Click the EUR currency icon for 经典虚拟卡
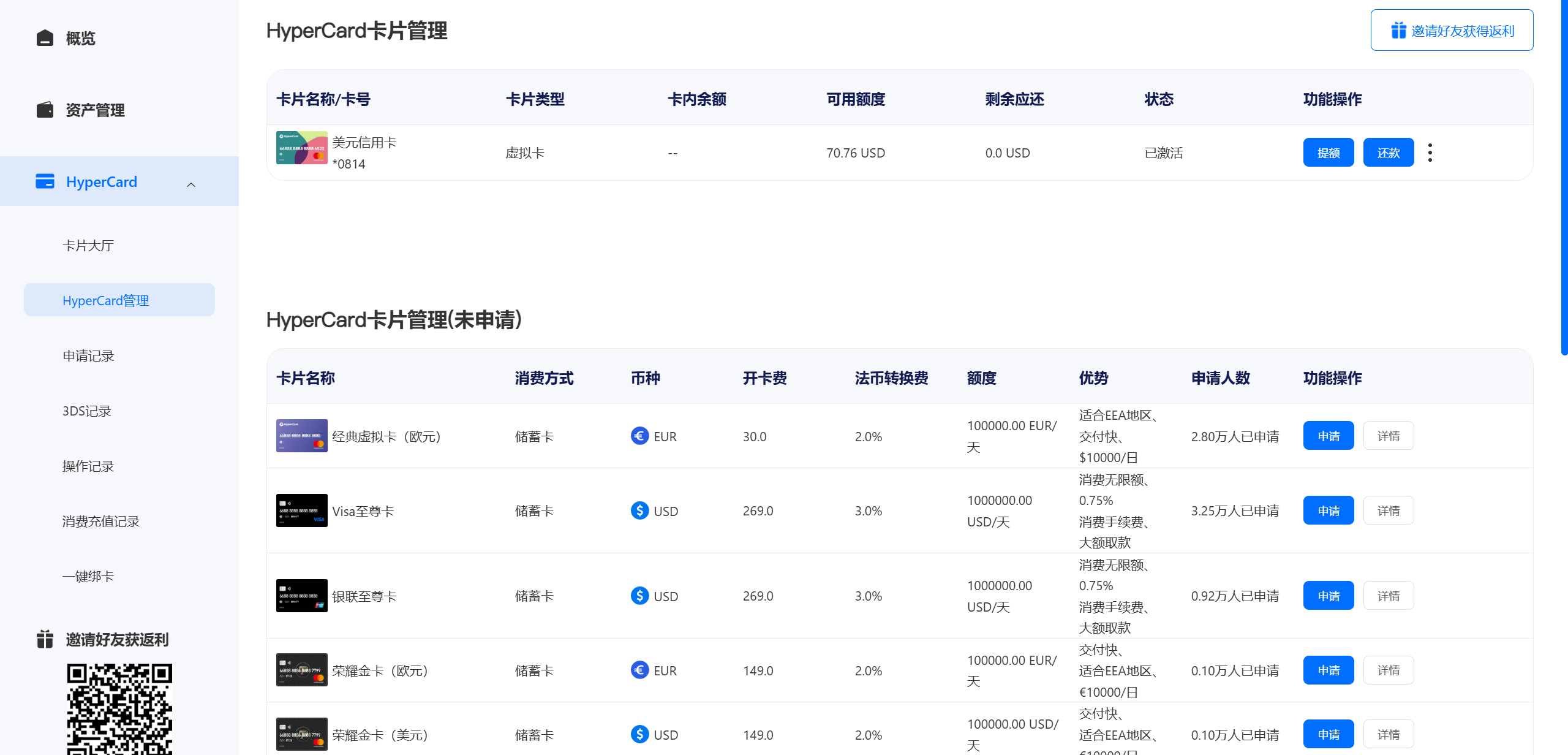1568x755 pixels. pyautogui.click(x=639, y=436)
